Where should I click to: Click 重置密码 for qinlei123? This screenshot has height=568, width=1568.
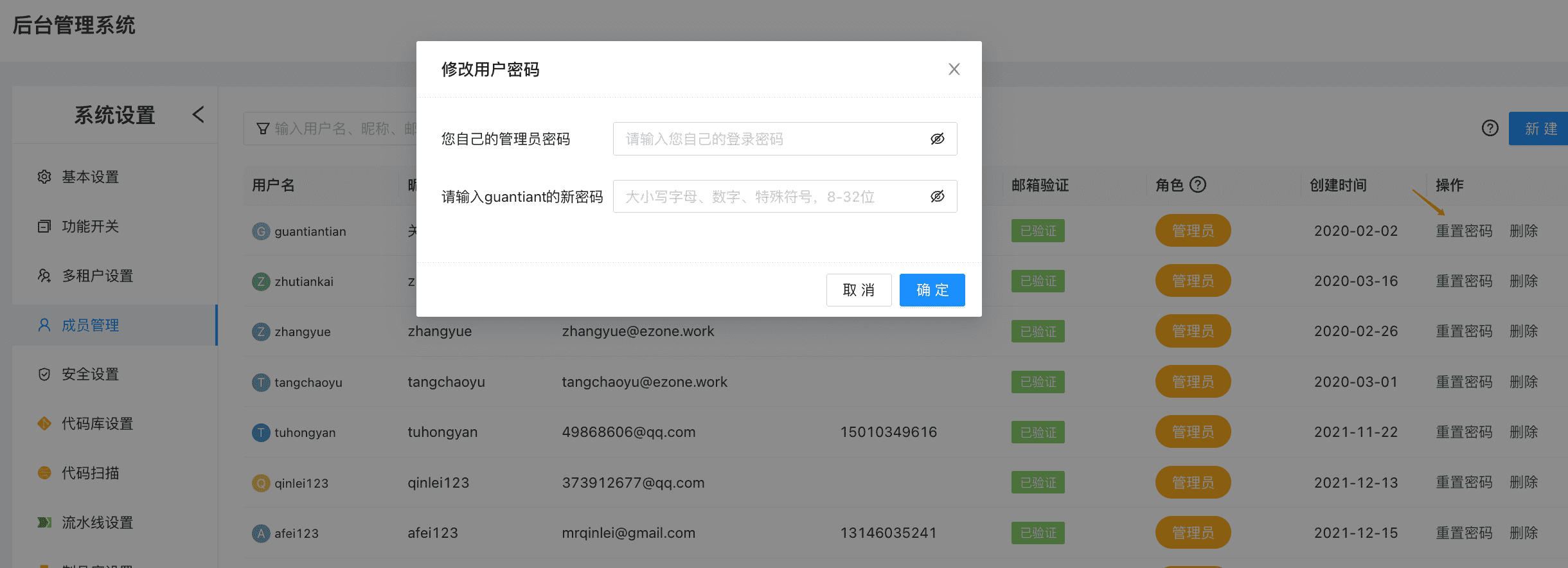(x=1464, y=482)
